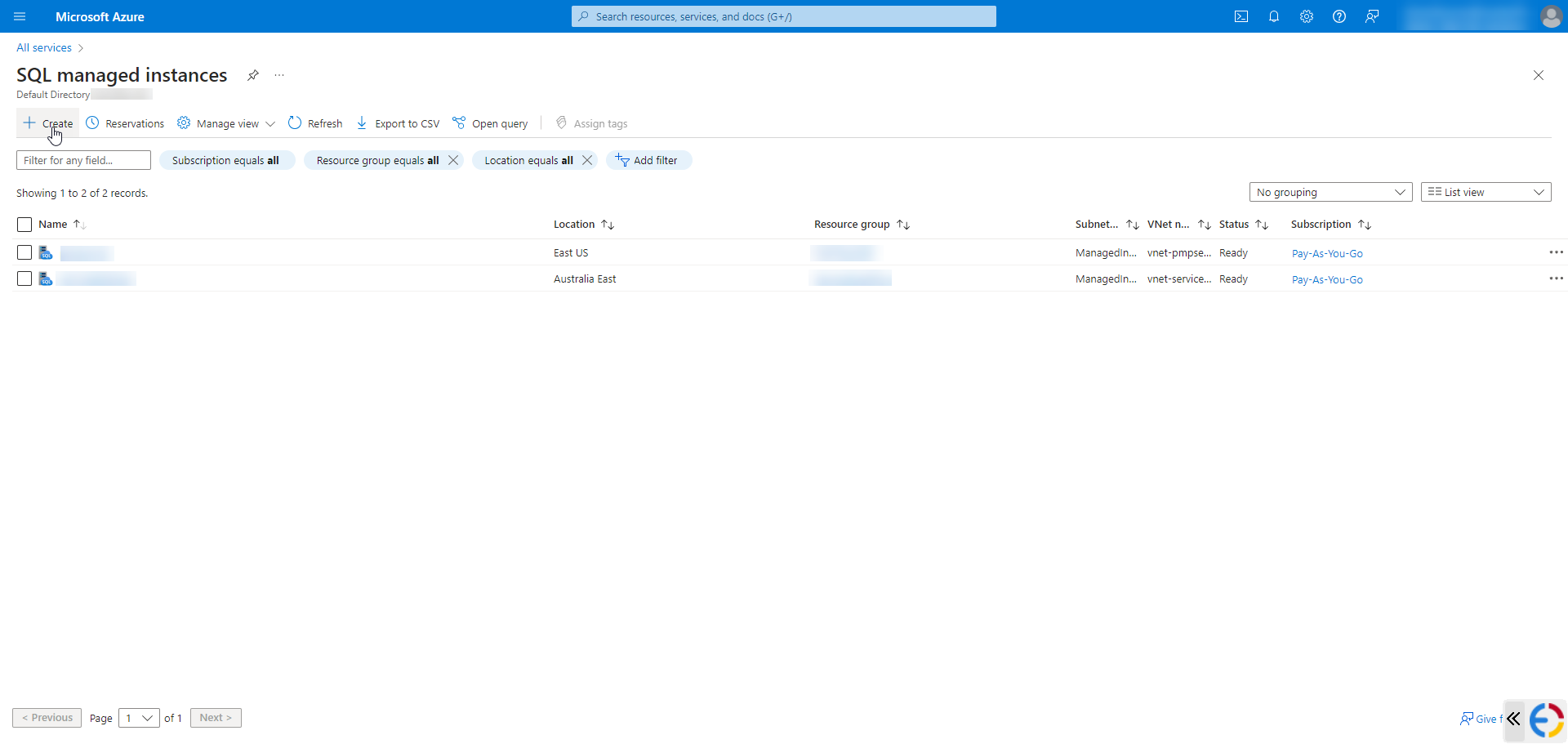Click the ellipsis on the East US instance
This screenshot has height=744, width=1568.
1557,253
